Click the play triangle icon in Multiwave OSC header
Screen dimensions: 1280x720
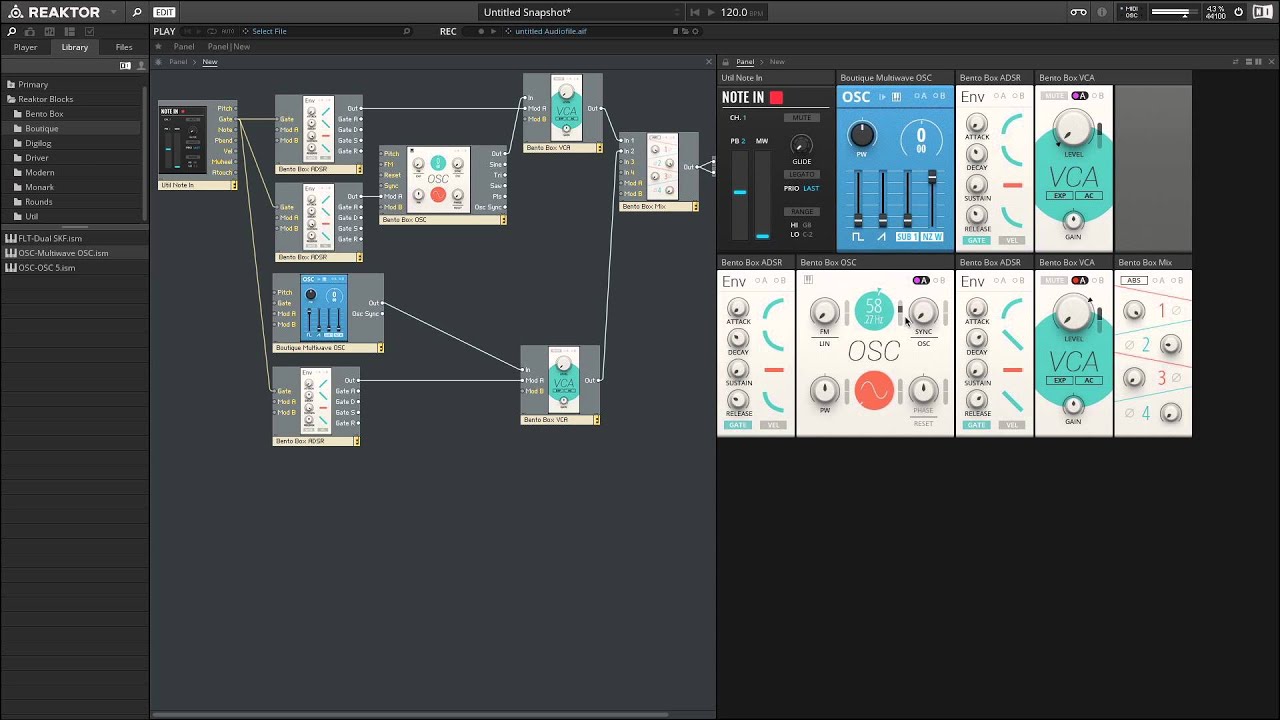882,97
